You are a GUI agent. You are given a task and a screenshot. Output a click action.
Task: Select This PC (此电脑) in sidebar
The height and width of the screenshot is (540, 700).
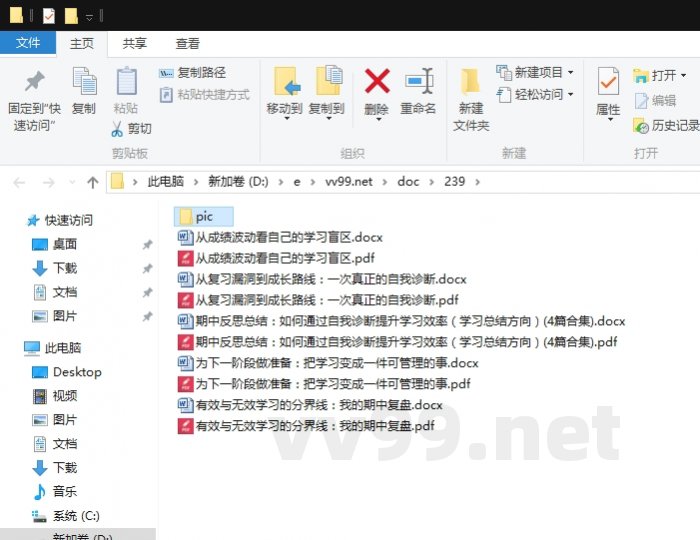click(x=53, y=348)
